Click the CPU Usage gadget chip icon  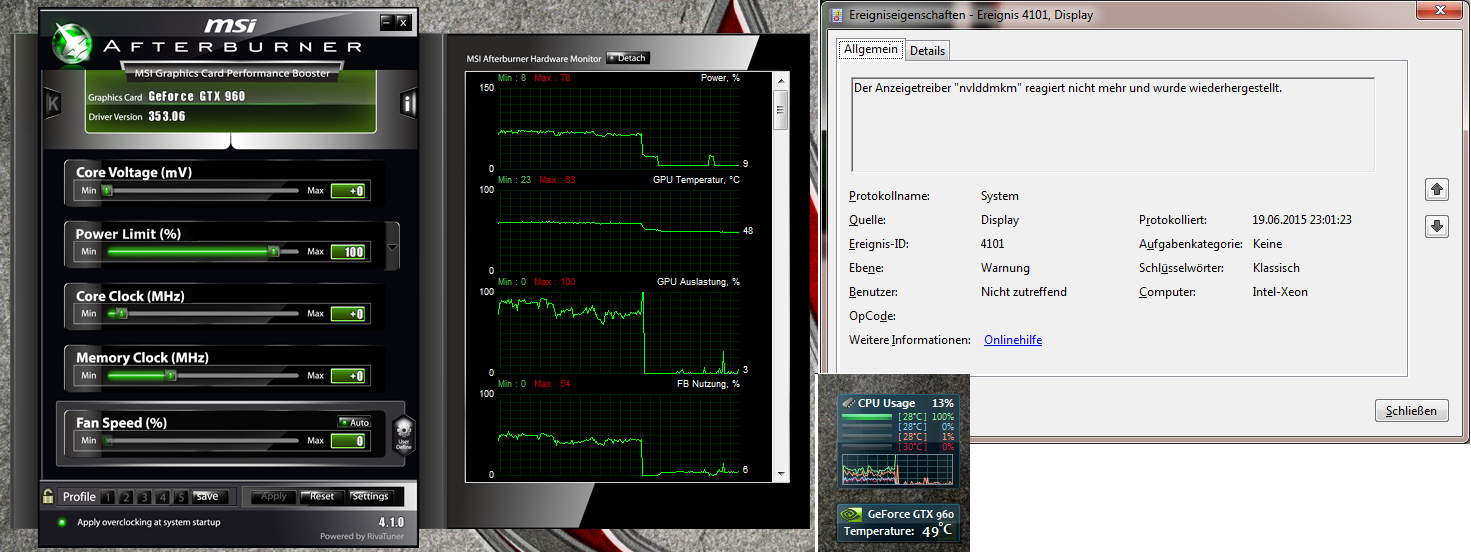pyautogui.click(x=849, y=402)
